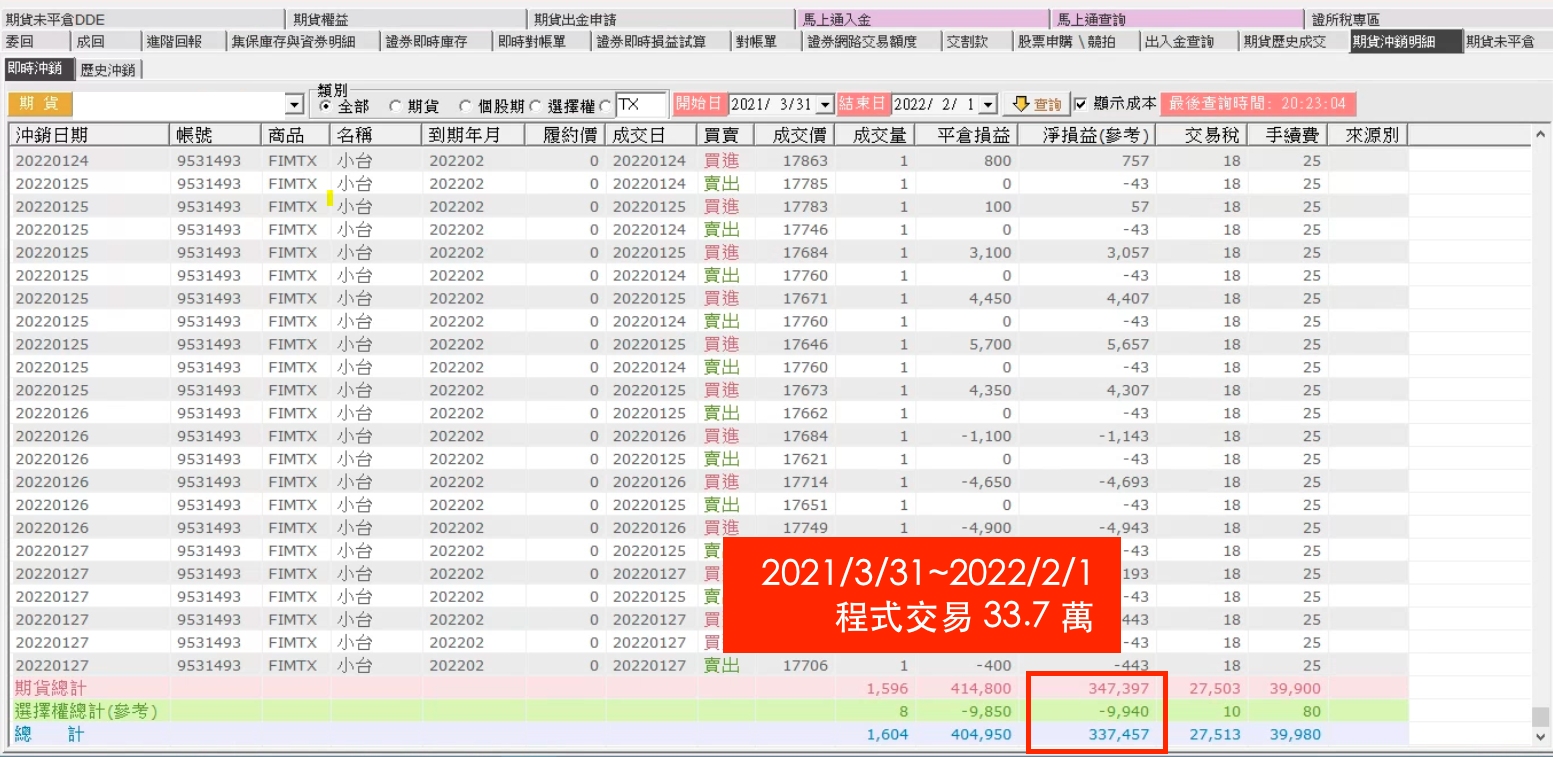Click the net loss value -1,143
Image resolution: width=1553 pixels, height=757 pixels.
point(1124,437)
